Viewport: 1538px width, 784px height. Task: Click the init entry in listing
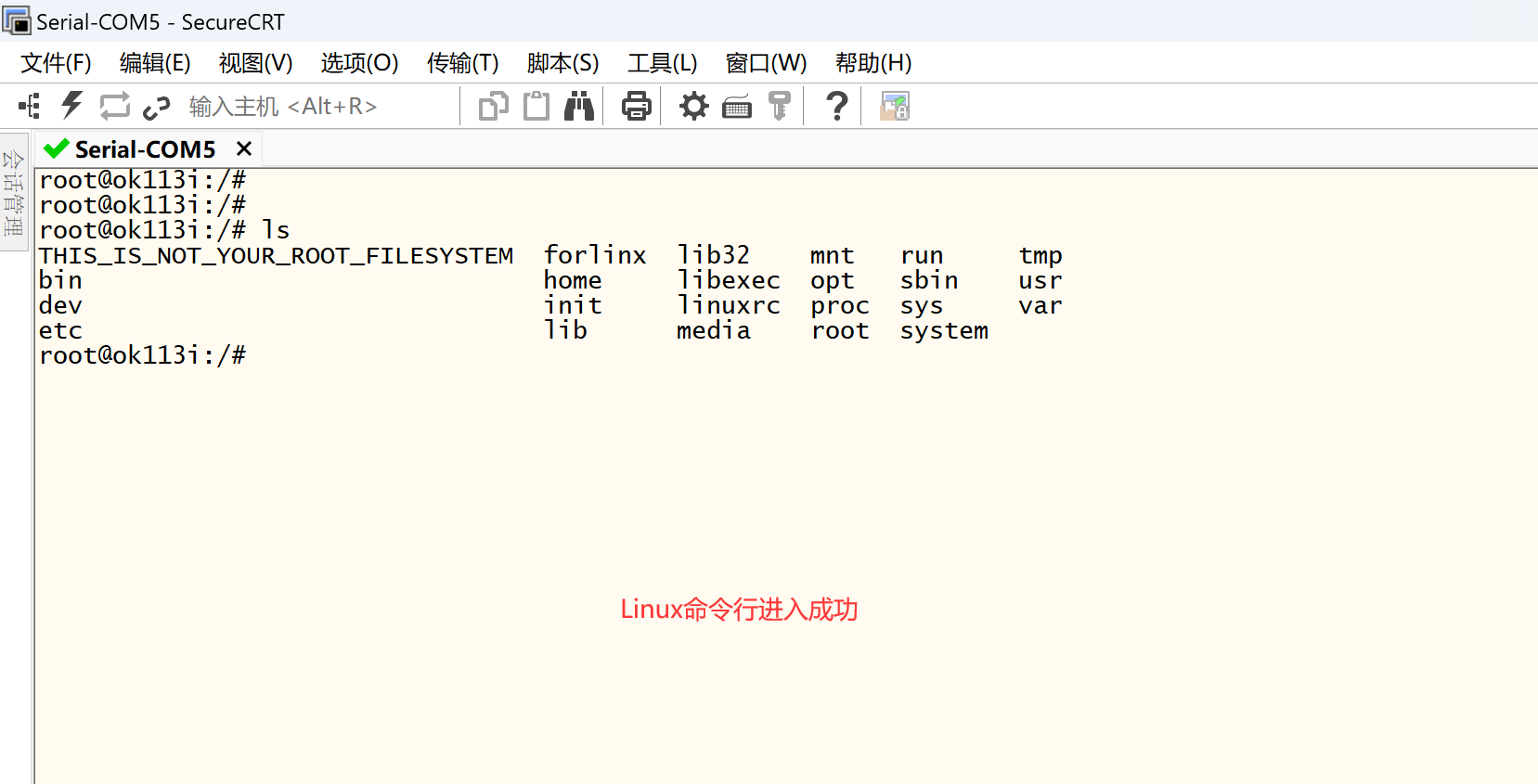coord(573,305)
